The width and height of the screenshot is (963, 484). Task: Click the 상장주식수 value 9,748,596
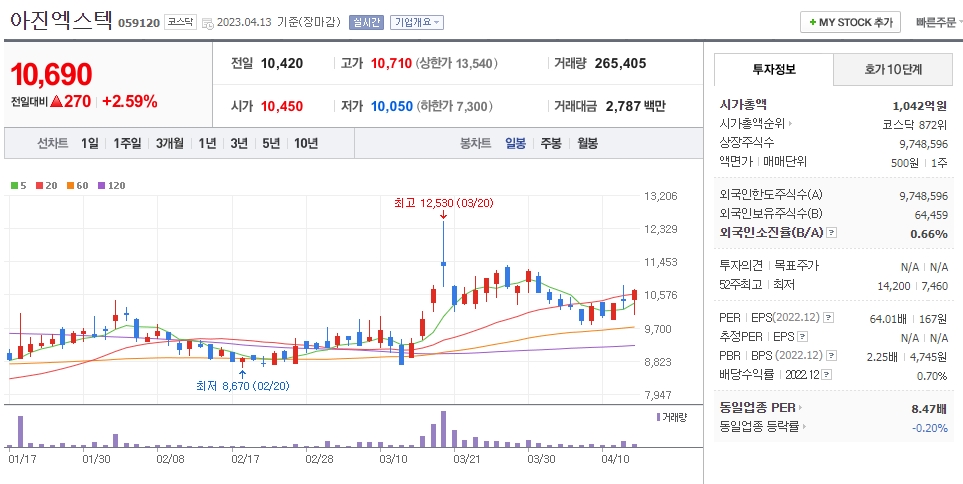(x=923, y=144)
